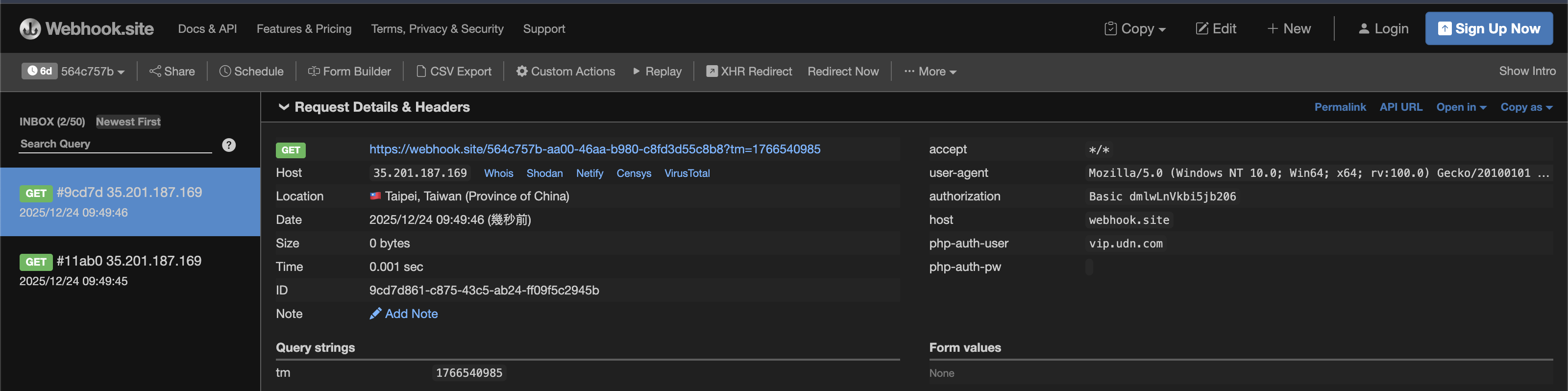The width and height of the screenshot is (1568, 391).
Task: Click the Share toolbar item
Action: coord(172,71)
